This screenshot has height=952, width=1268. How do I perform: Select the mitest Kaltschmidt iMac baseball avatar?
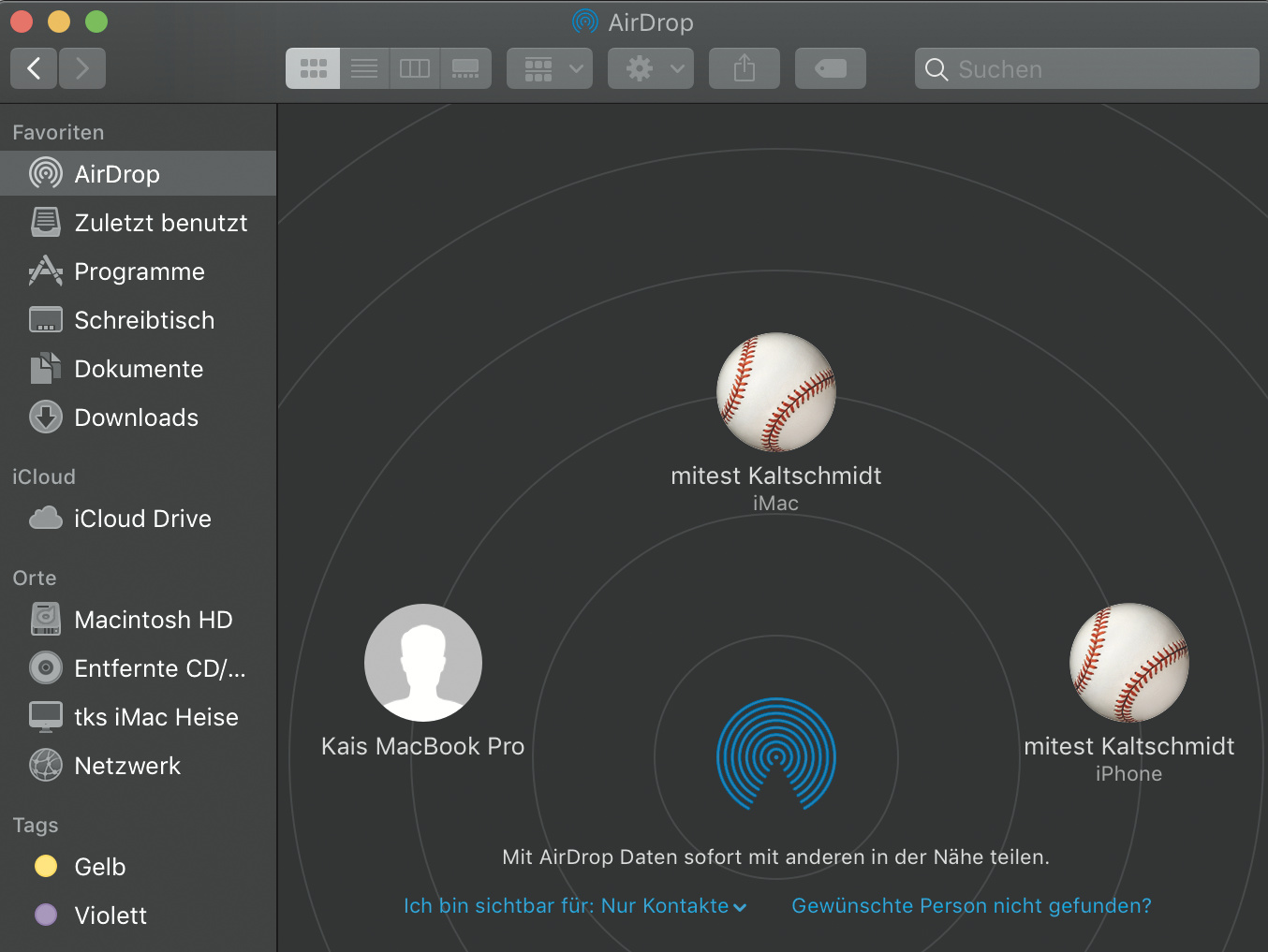[x=775, y=392]
